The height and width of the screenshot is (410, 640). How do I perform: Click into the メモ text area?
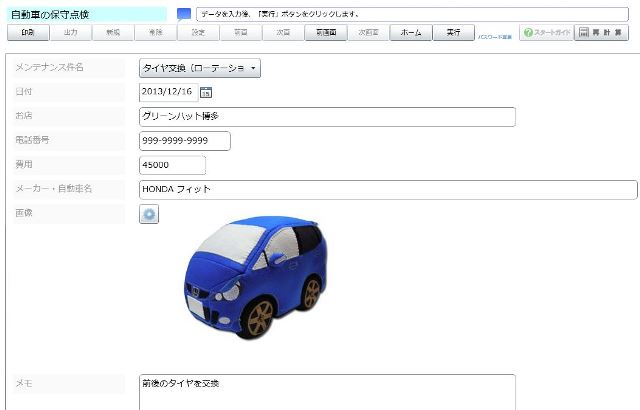pyautogui.click(x=327, y=392)
